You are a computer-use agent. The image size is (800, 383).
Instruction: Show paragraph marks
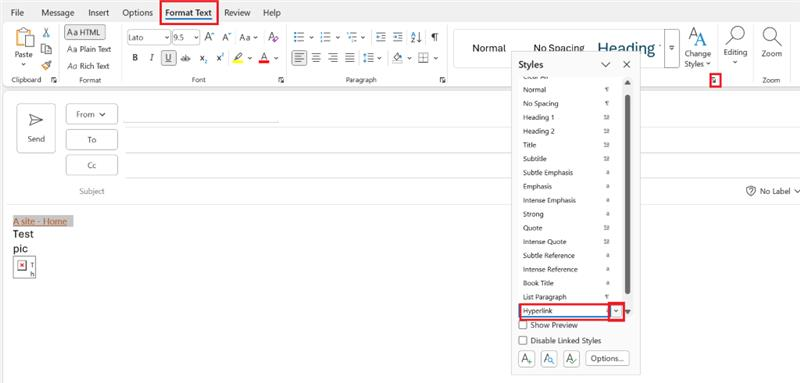pyautogui.click(x=434, y=37)
